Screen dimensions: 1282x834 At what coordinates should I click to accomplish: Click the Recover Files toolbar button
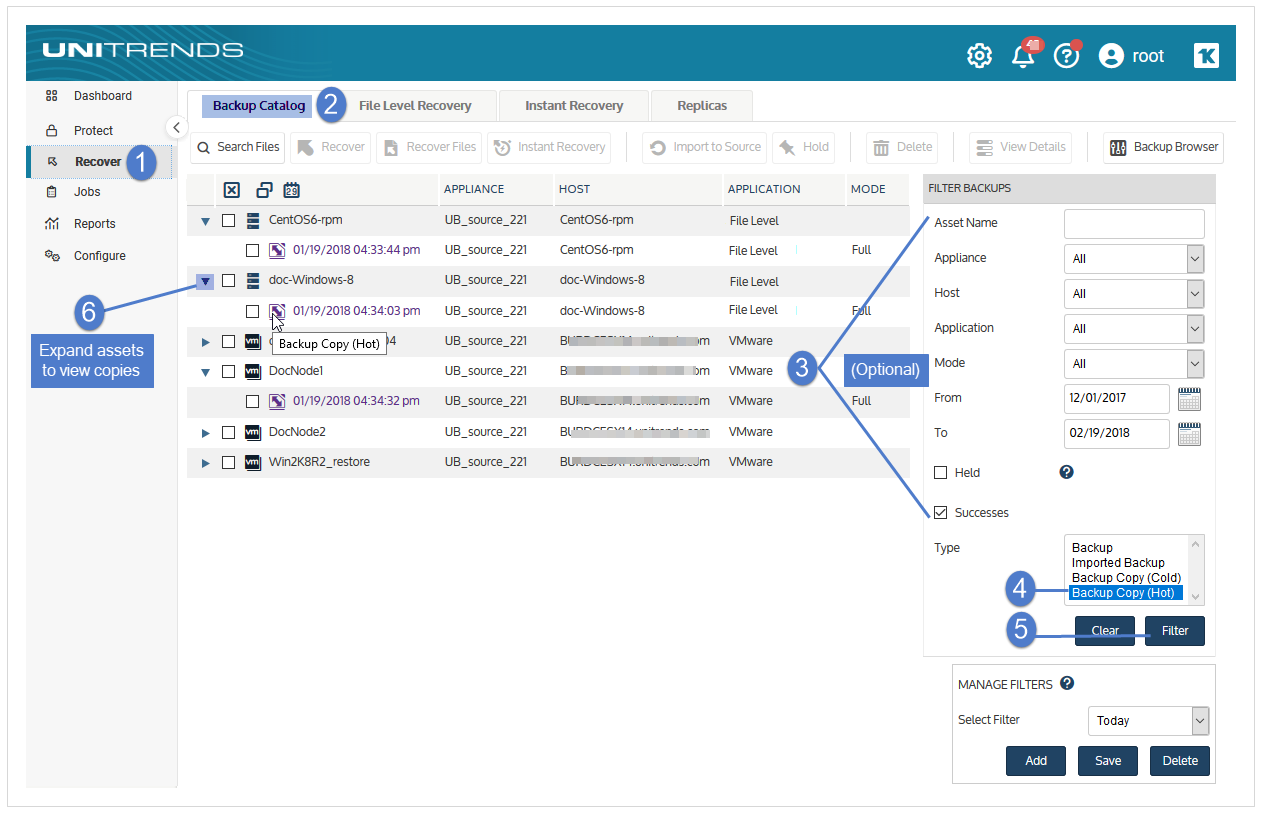pos(429,147)
